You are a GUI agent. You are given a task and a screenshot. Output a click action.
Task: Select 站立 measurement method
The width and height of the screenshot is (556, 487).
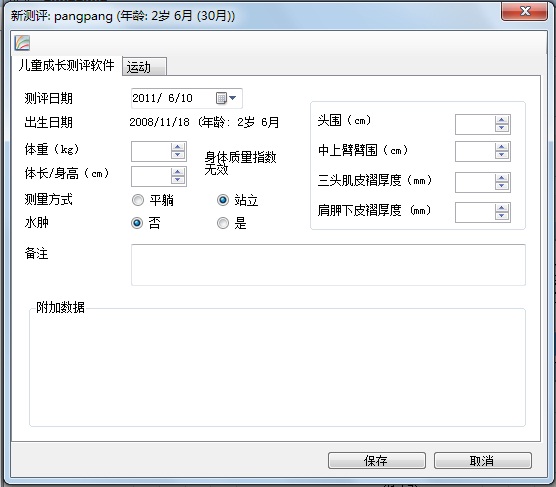pyautogui.click(x=223, y=200)
